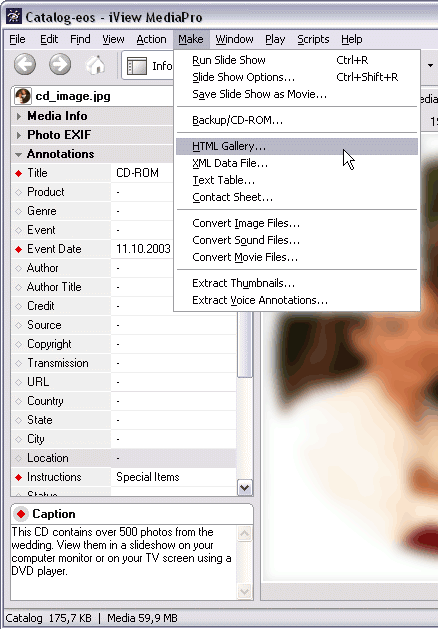Open the Scripts menu
The height and width of the screenshot is (629, 438).
tap(313, 39)
